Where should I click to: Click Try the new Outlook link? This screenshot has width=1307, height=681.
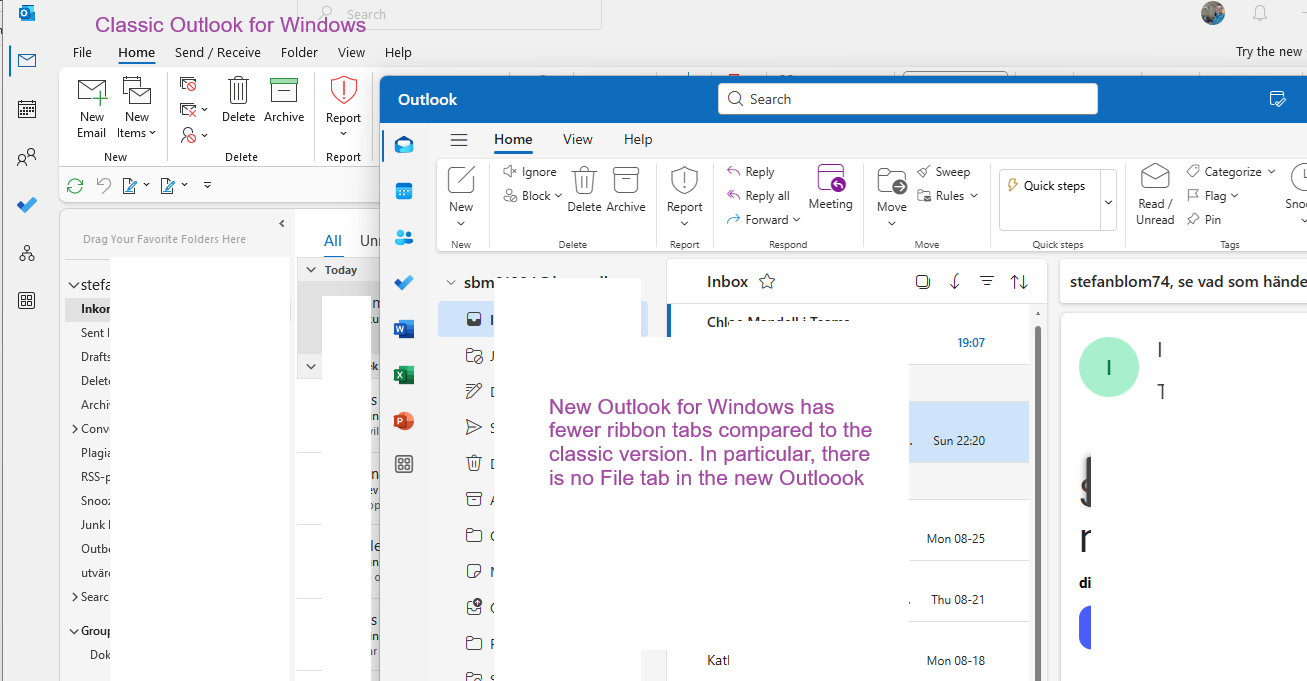[x=1268, y=50]
